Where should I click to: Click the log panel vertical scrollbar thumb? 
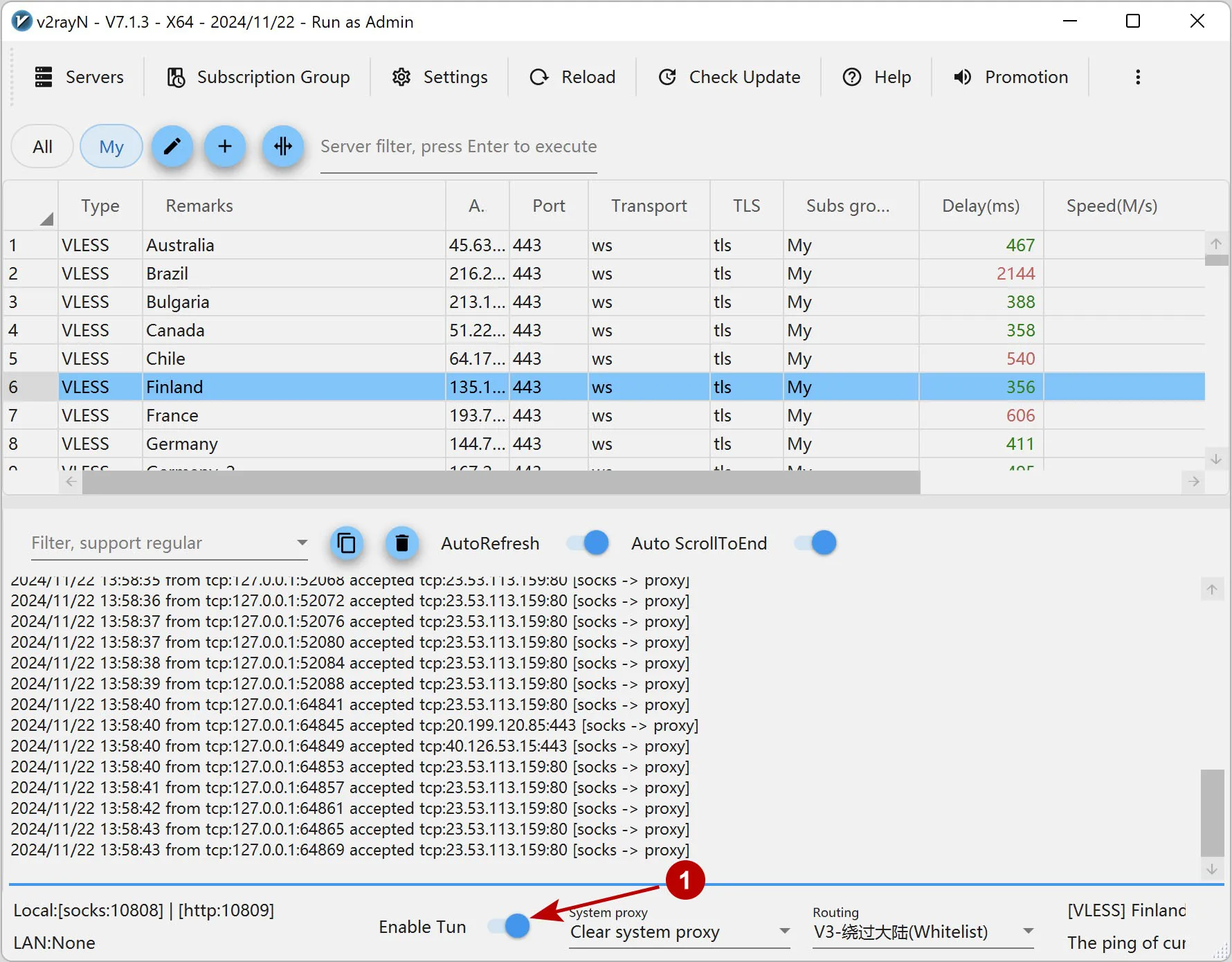tap(1212, 813)
